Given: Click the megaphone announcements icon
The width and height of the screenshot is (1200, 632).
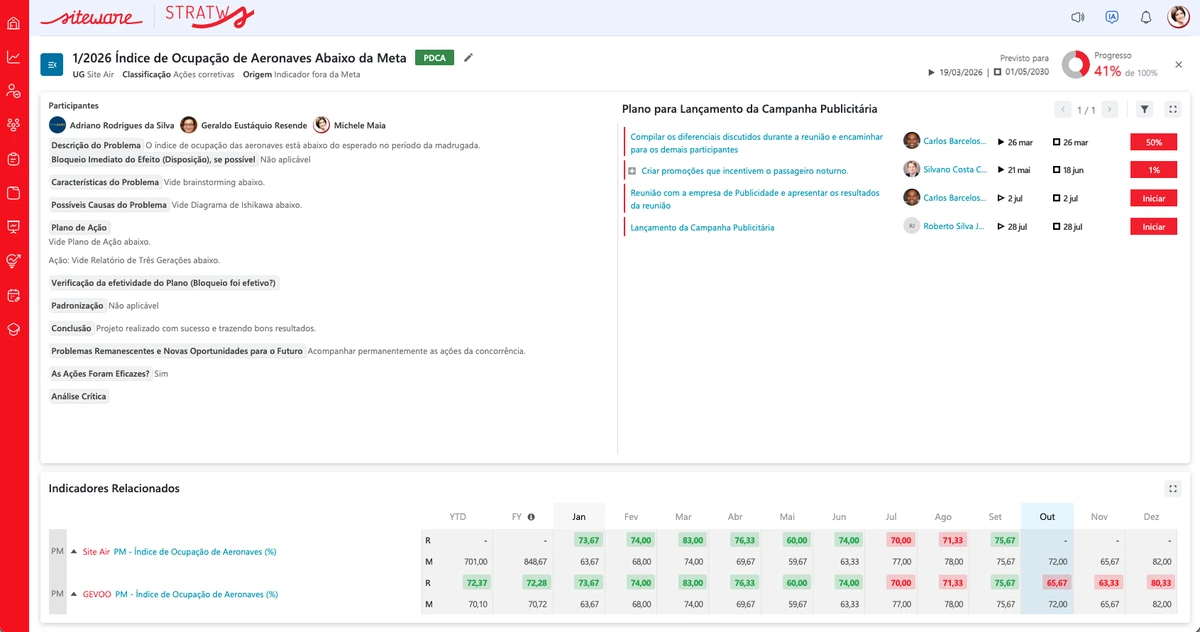Looking at the screenshot, I should 1078,17.
